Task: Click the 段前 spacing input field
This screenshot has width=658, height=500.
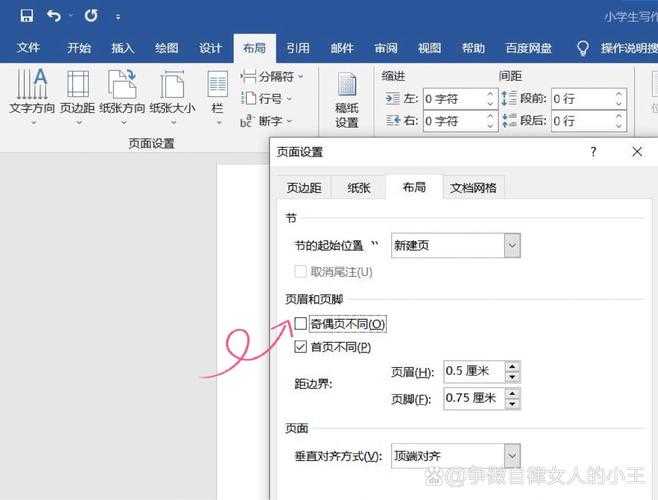Action: pos(589,99)
